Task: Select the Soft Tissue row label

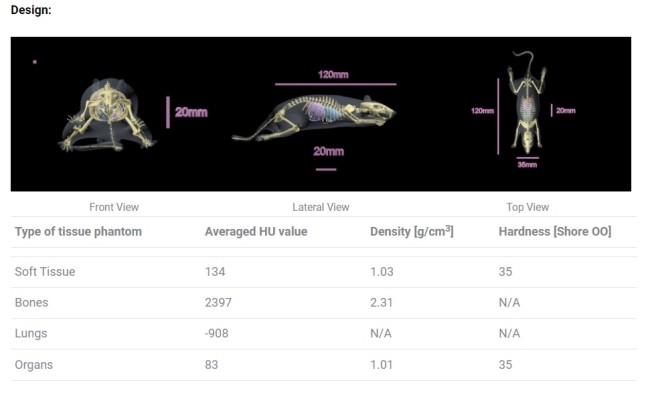Action: [x=45, y=271]
